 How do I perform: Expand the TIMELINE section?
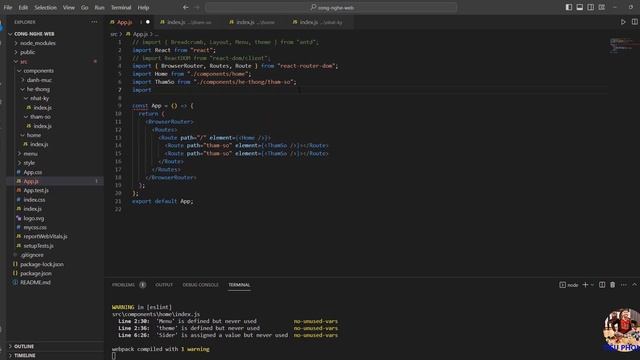[x=24, y=356]
